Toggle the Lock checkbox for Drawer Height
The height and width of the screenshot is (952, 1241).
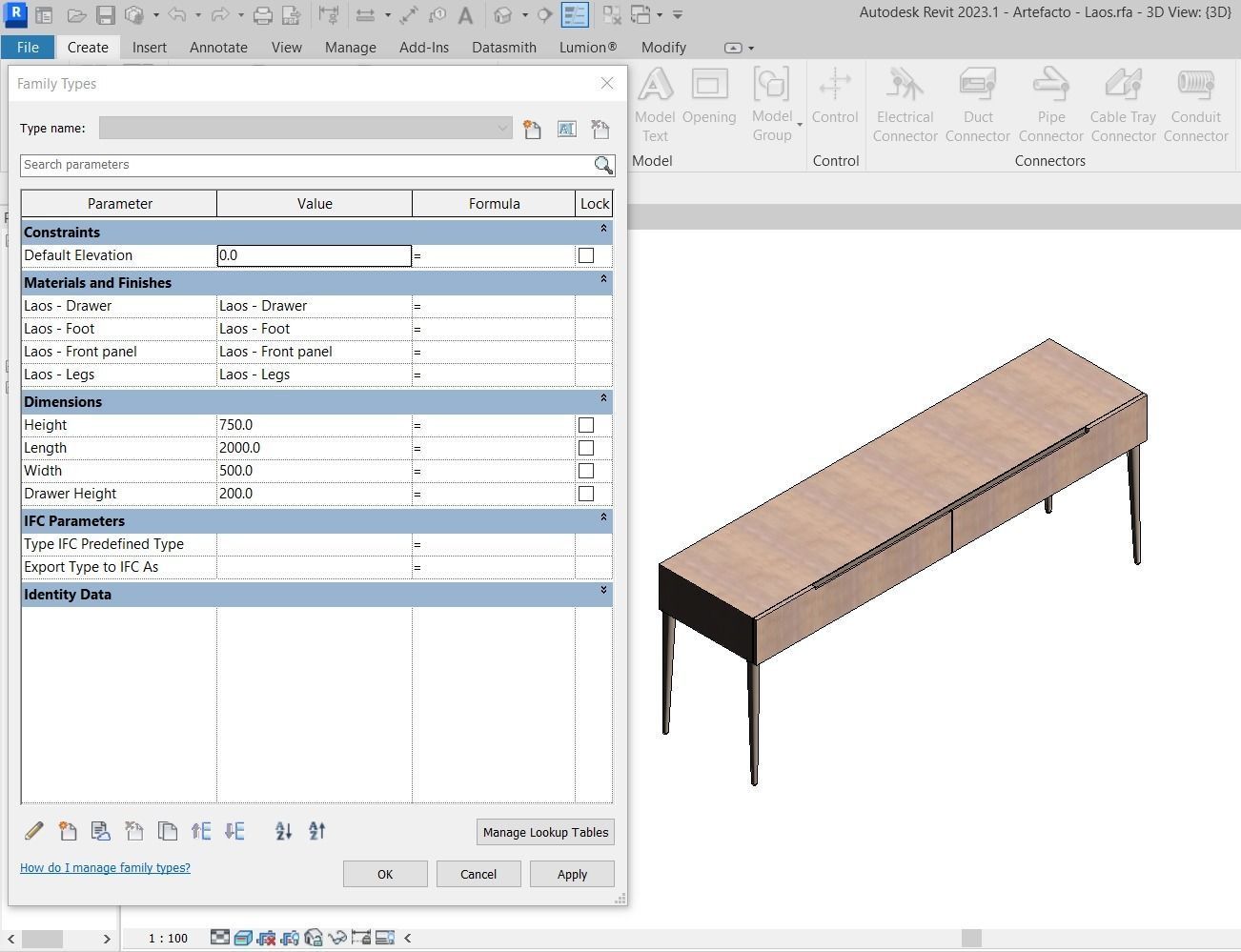tap(586, 494)
